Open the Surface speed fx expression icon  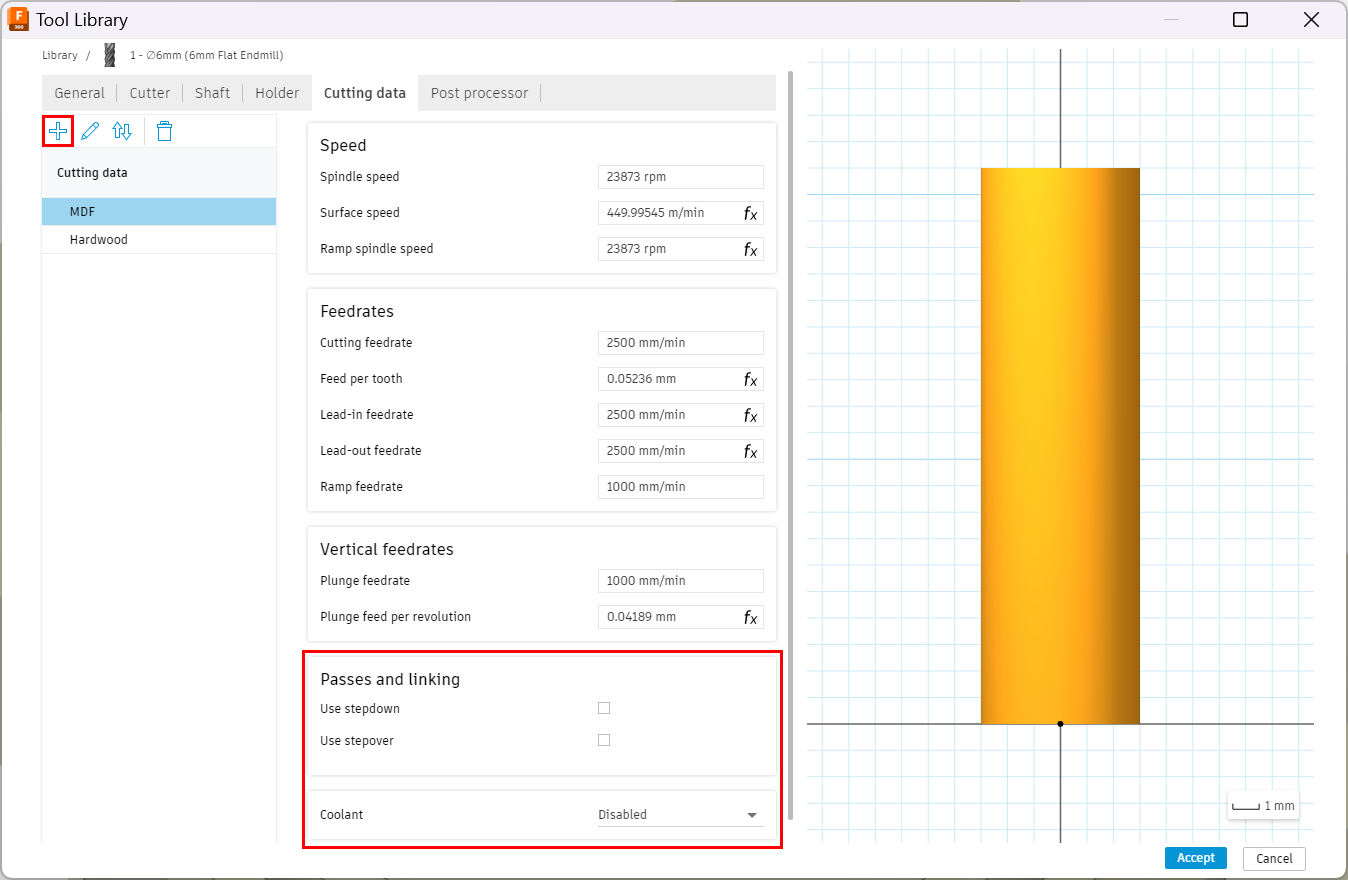tap(750, 213)
